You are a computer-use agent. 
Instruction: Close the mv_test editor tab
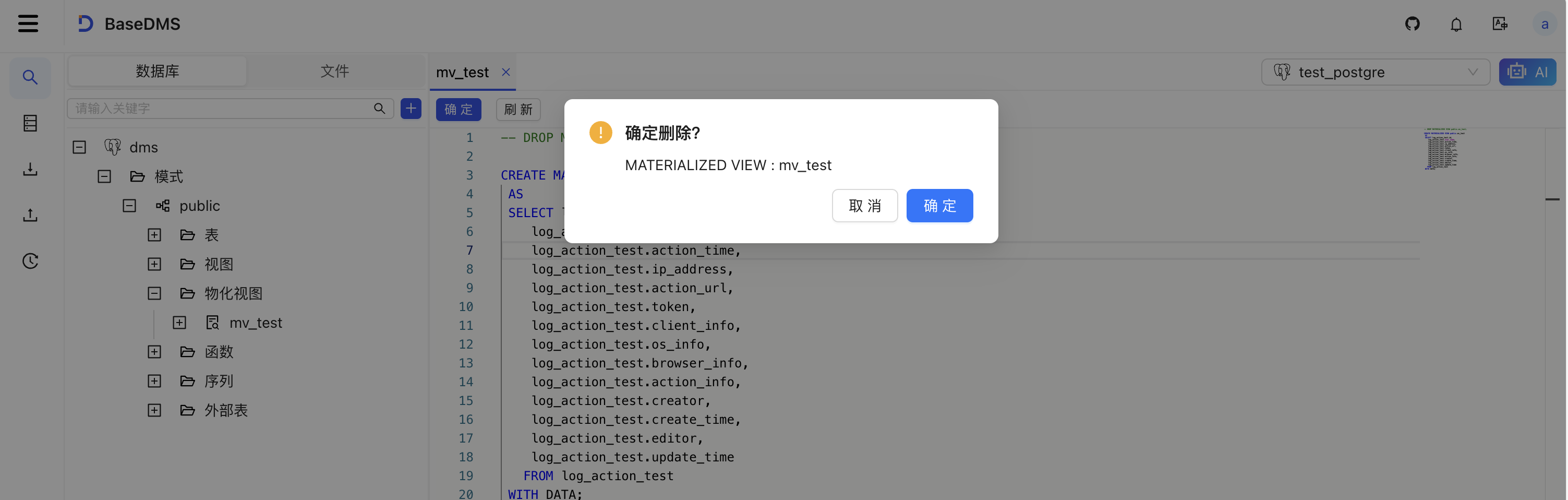[505, 72]
